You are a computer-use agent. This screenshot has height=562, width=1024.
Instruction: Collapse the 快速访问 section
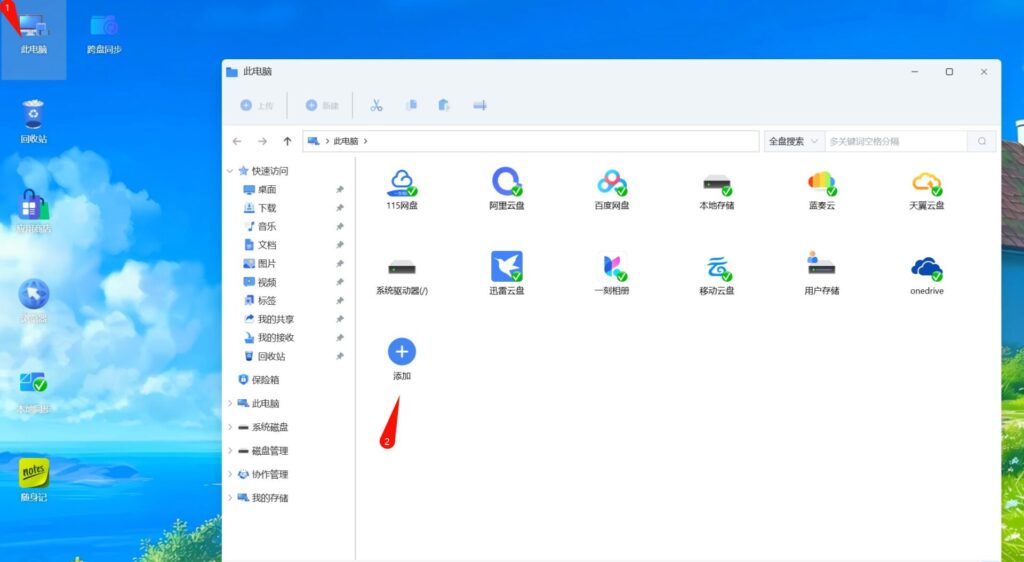coord(230,171)
